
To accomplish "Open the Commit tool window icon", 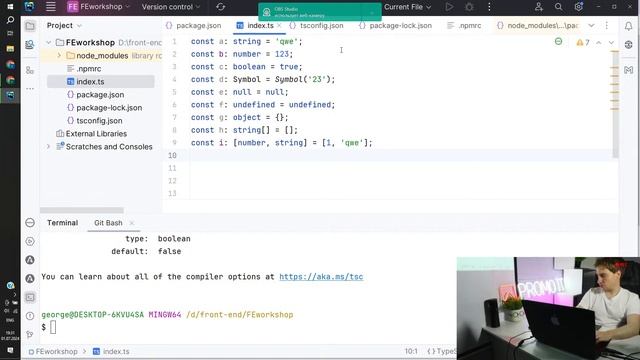I will pyautogui.click(x=30, y=44).
